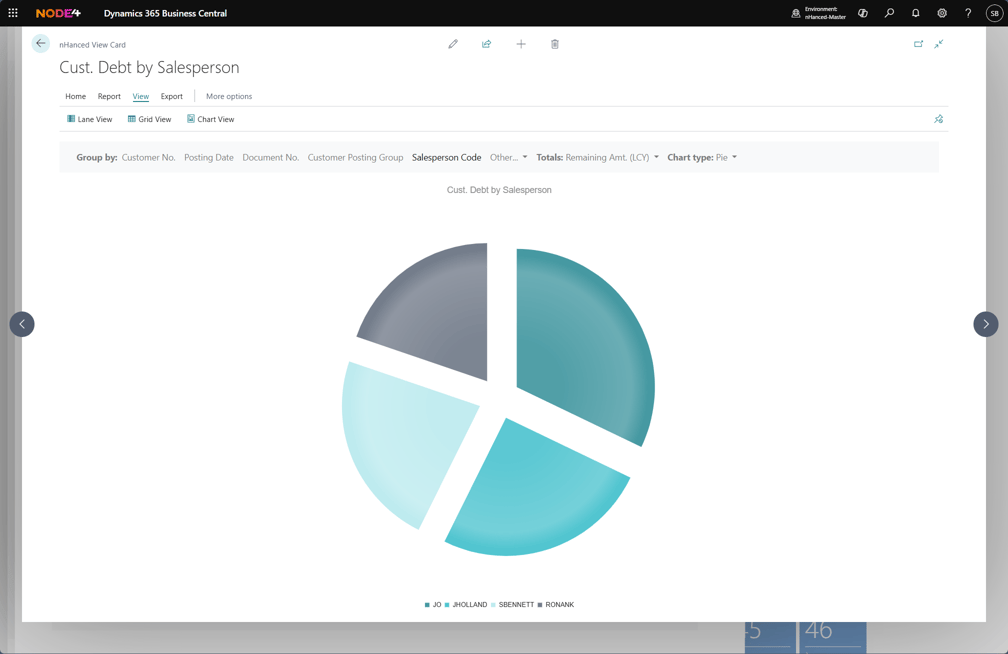Switch to Chart View
Viewport: 1008px width, 654px height.
tap(210, 119)
